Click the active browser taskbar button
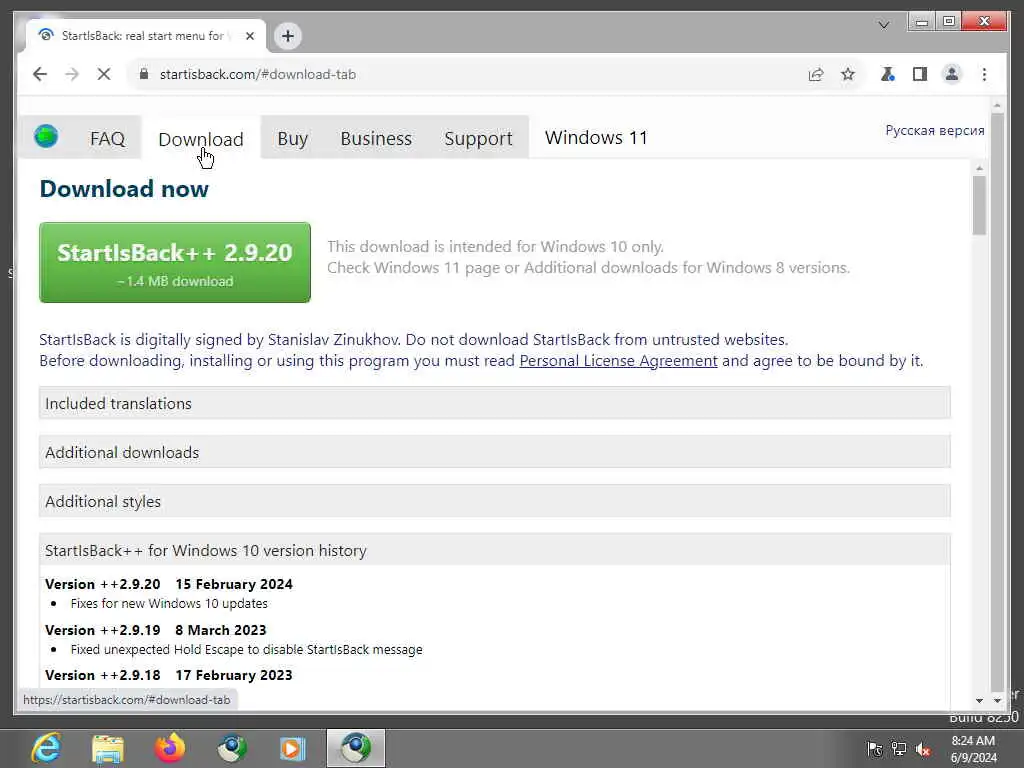 tap(356, 748)
